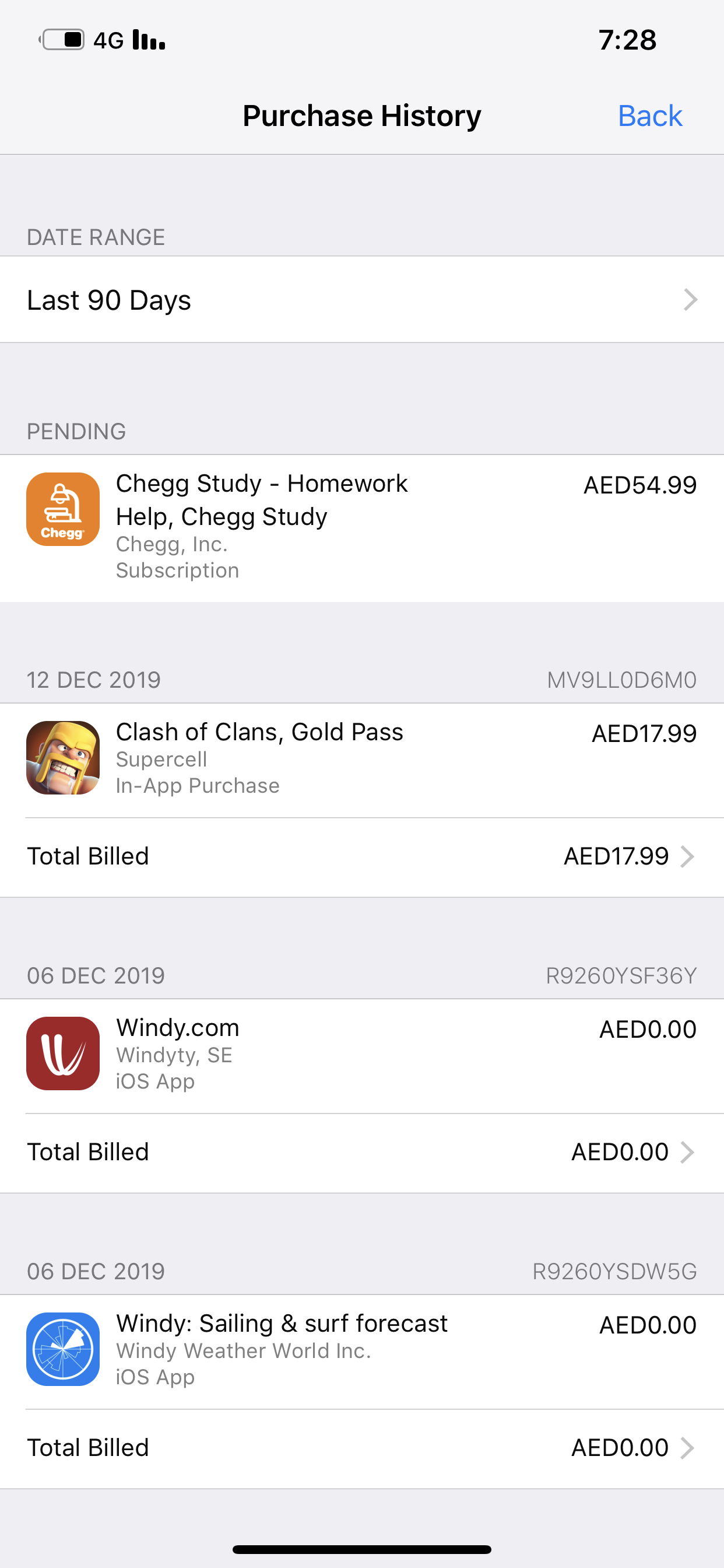Tap the 7:28 clock in status bar
Screen dimensions: 724x1568
[x=627, y=40]
